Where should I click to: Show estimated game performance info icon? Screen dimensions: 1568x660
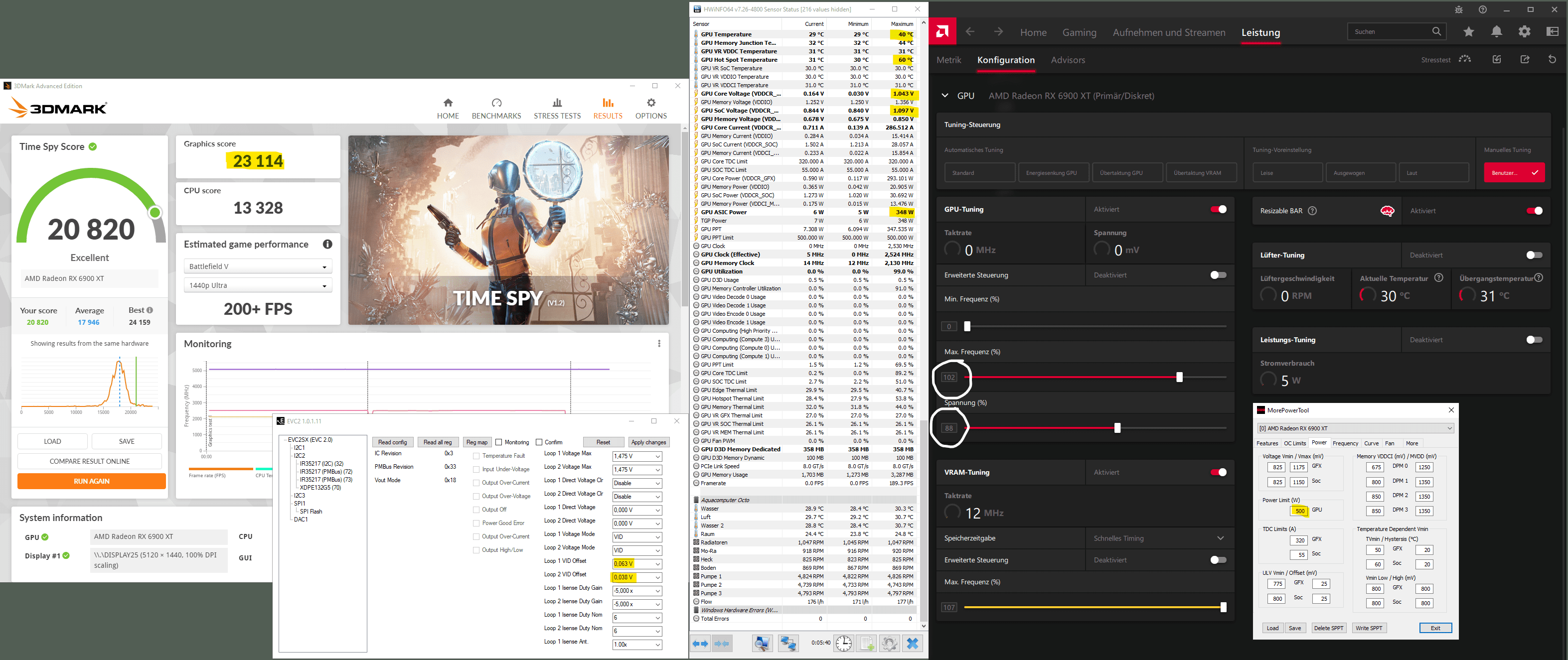click(x=327, y=244)
